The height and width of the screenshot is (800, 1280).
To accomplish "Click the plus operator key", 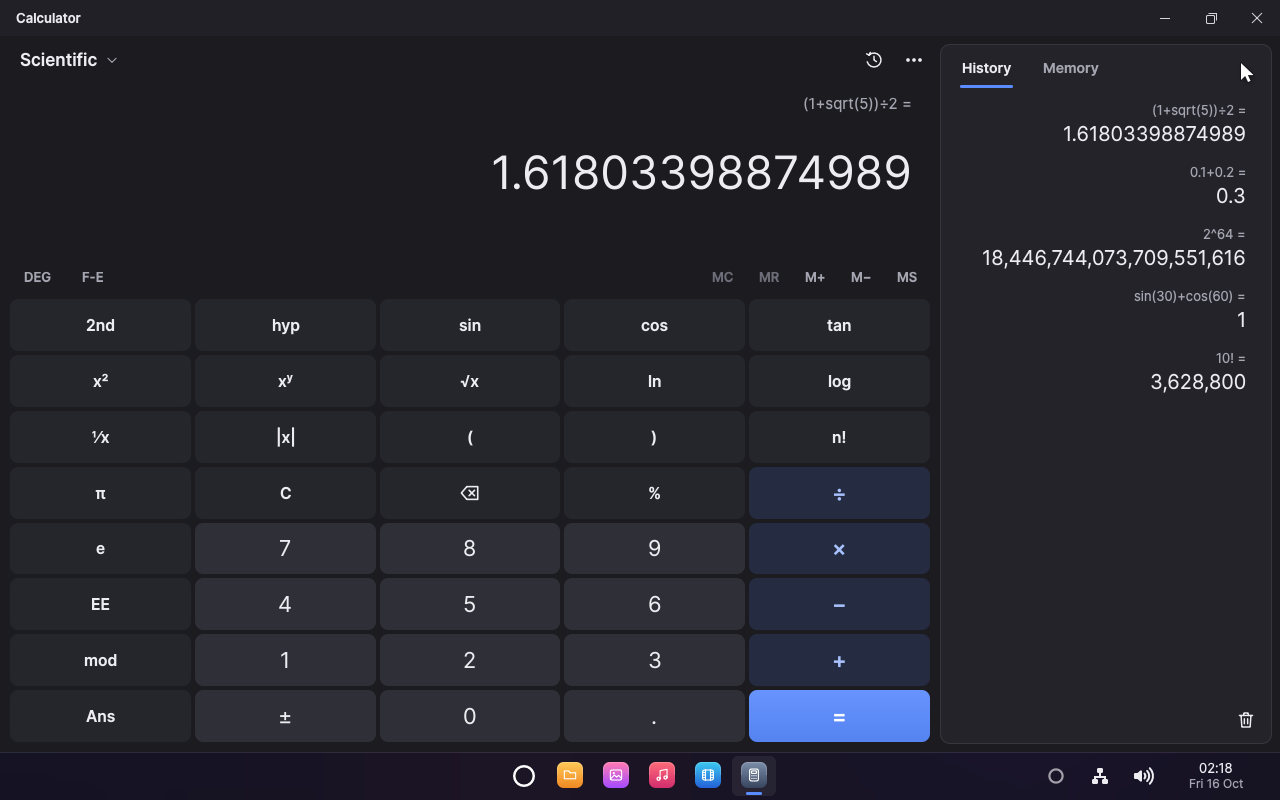I will click(839, 661).
